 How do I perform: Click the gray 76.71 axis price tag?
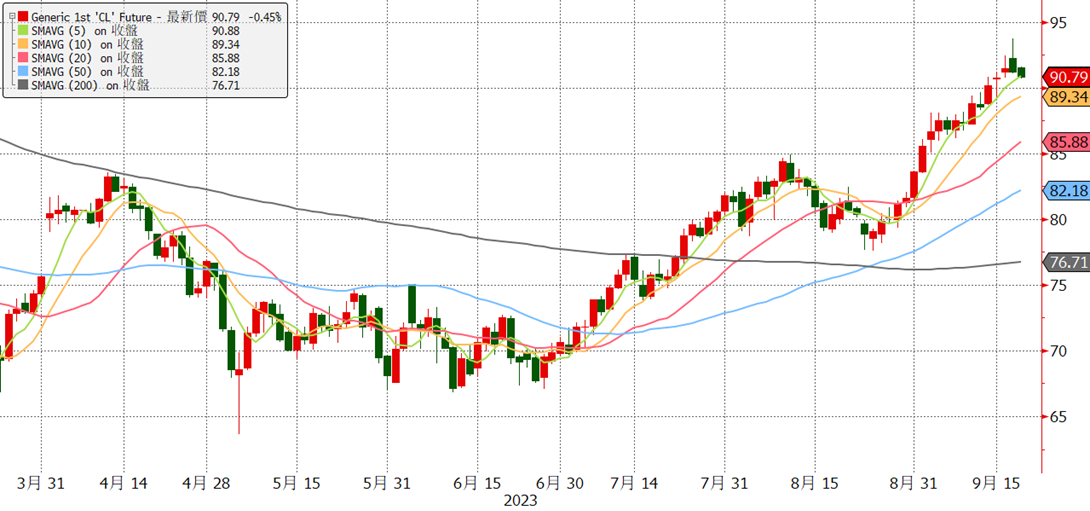tap(1067, 262)
